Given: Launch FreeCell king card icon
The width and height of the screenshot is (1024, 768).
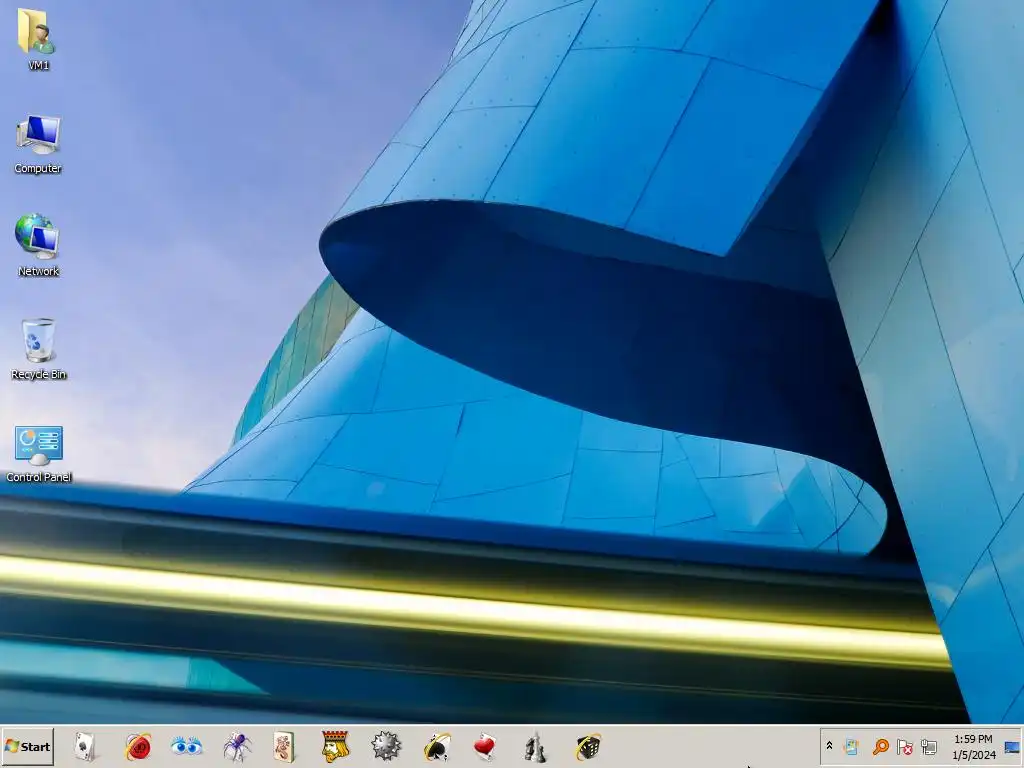Looking at the screenshot, I should click(335, 746).
